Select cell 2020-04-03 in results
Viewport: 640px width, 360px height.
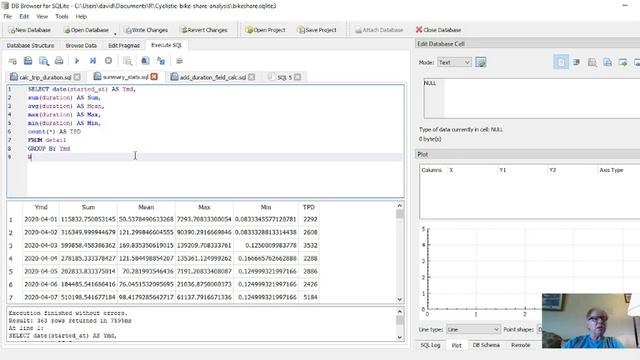(41, 245)
